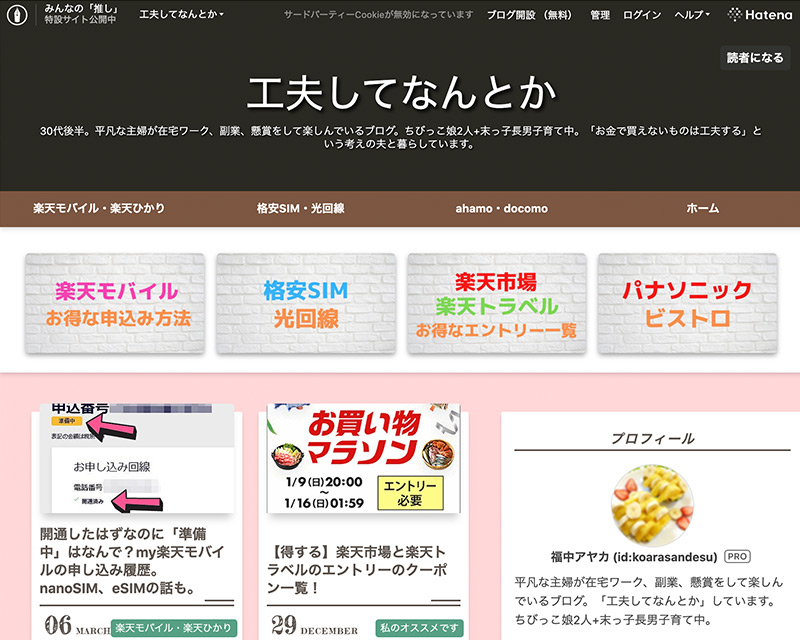Select 楽天モバイル・楽天ひかり navigation tab
This screenshot has height=640, width=800.
pyautogui.click(x=99, y=209)
